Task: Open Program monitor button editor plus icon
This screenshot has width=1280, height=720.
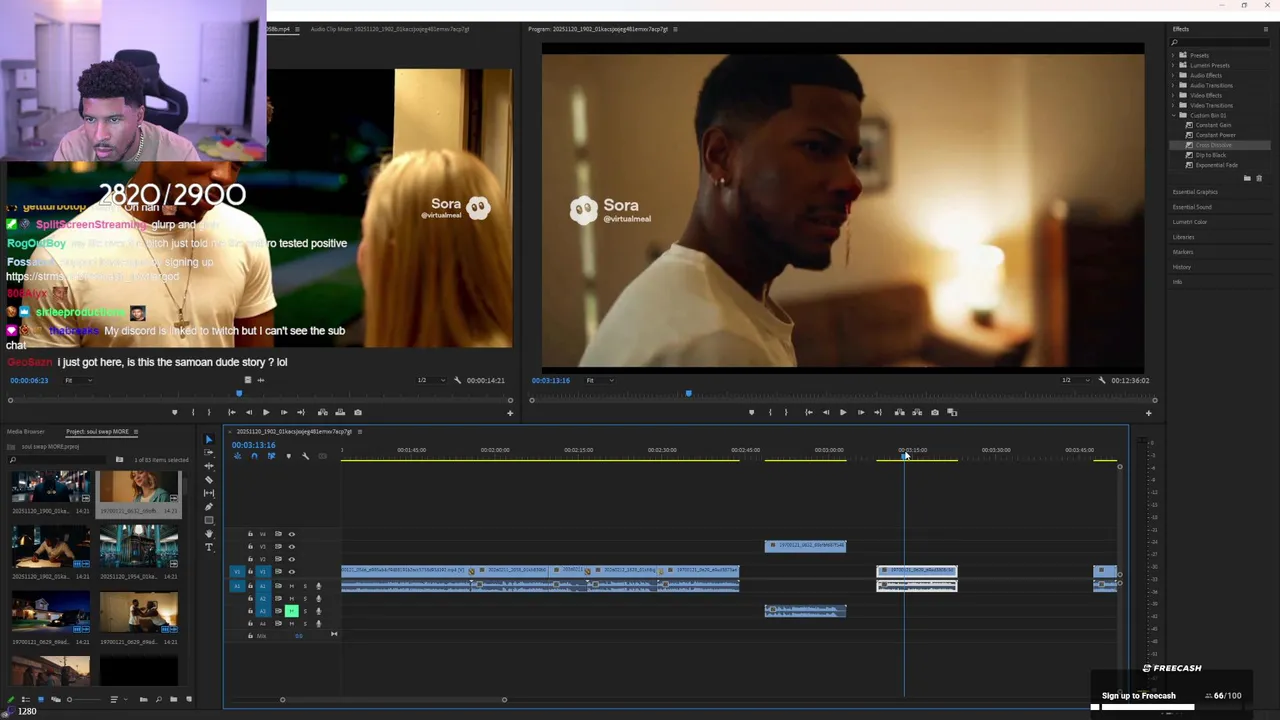Action: (x=1148, y=412)
